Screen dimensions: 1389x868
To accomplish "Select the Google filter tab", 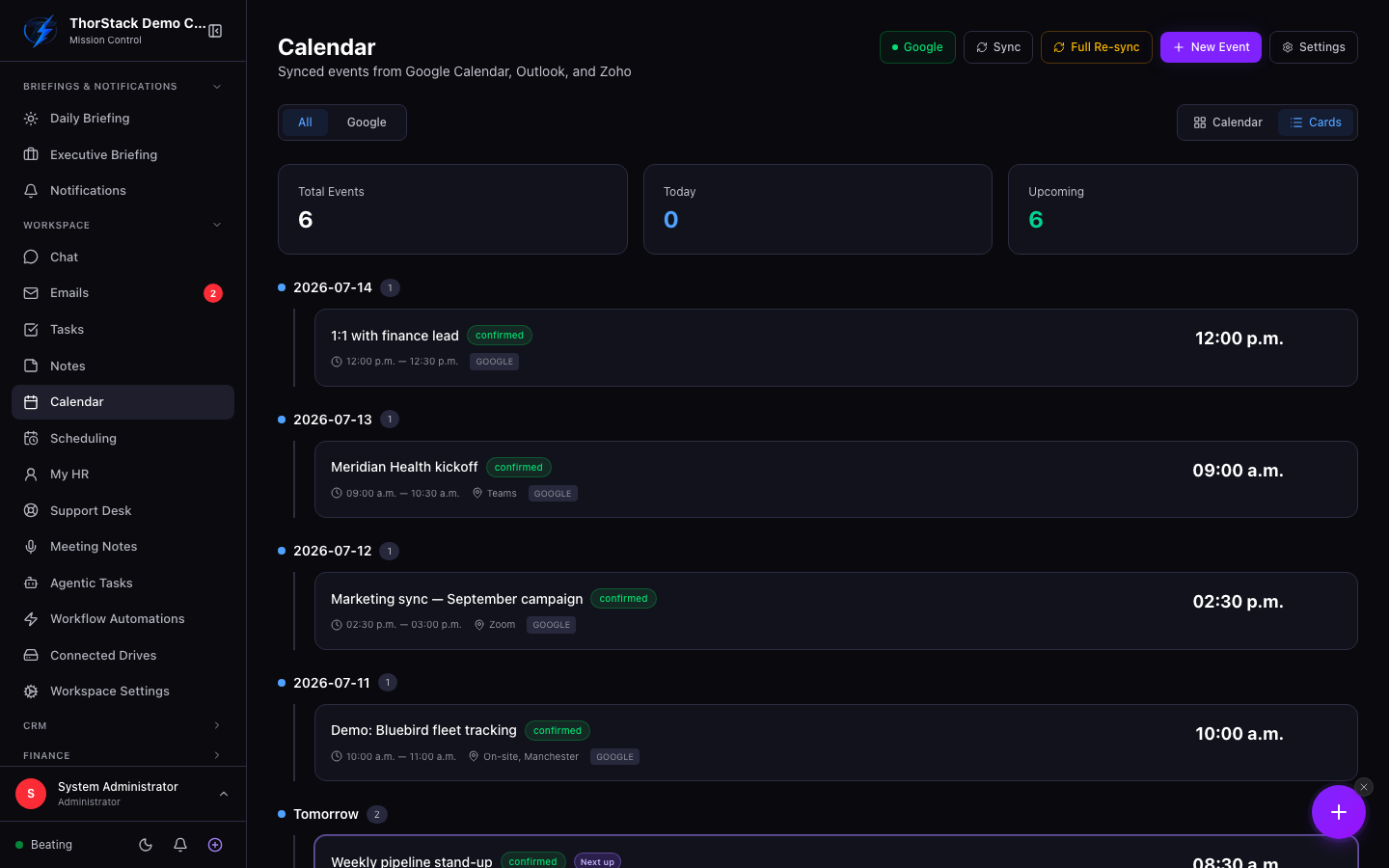I will (367, 122).
